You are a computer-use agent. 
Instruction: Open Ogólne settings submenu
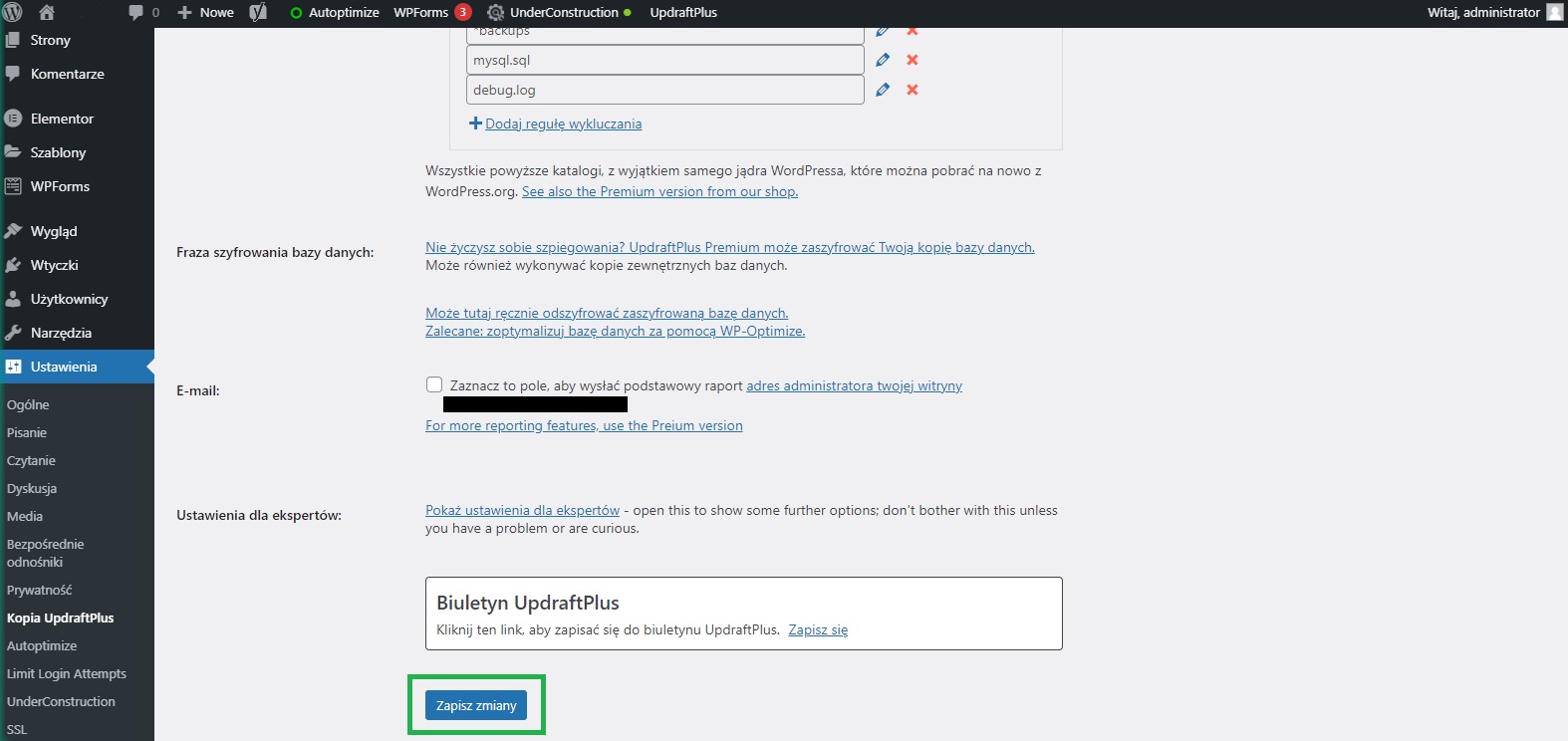pyautogui.click(x=28, y=404)
